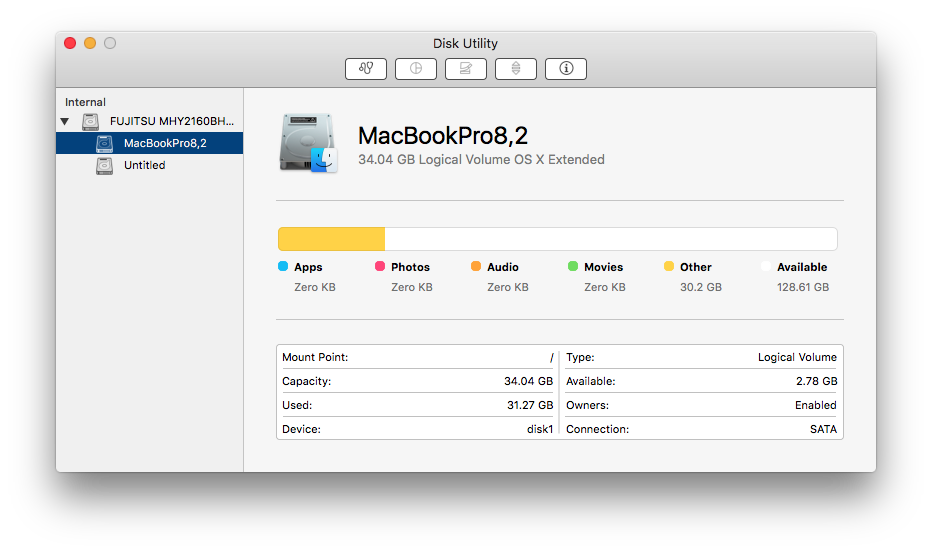
Task: Click the 34.04 GB Logical Volume subtitle
Action: coord(481,159)
